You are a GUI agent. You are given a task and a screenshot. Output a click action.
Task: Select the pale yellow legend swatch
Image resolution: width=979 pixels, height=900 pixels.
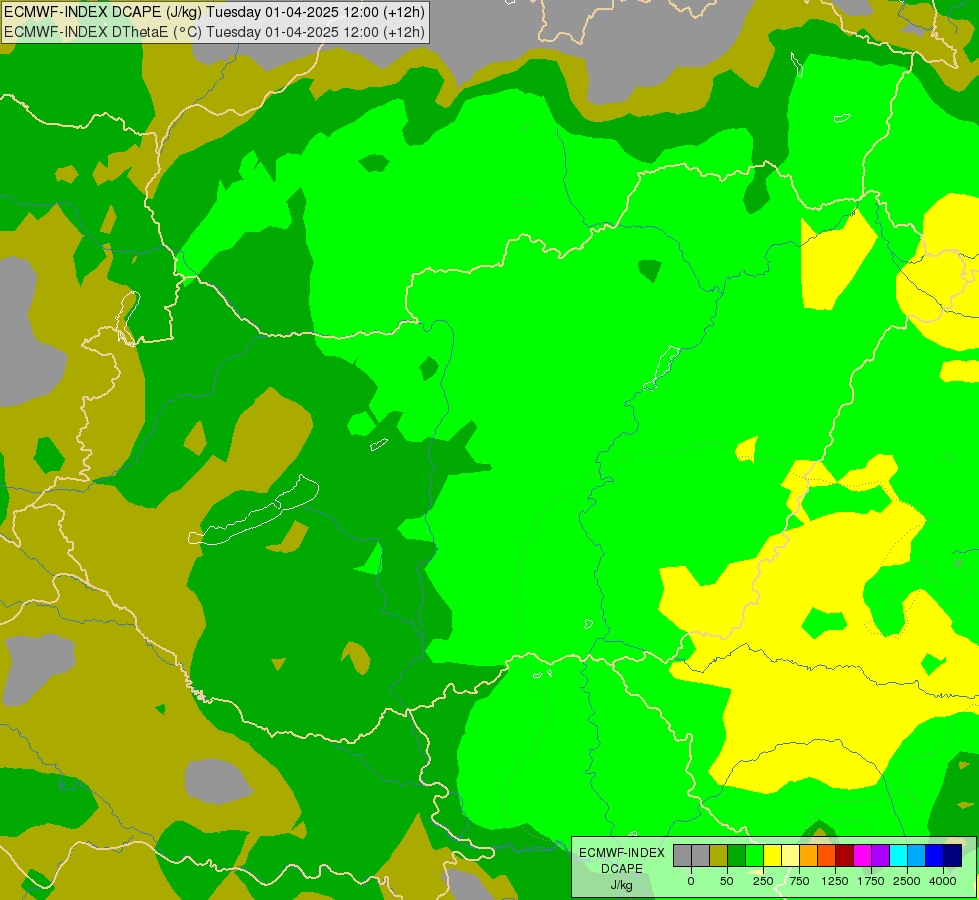tap(790, 855)
